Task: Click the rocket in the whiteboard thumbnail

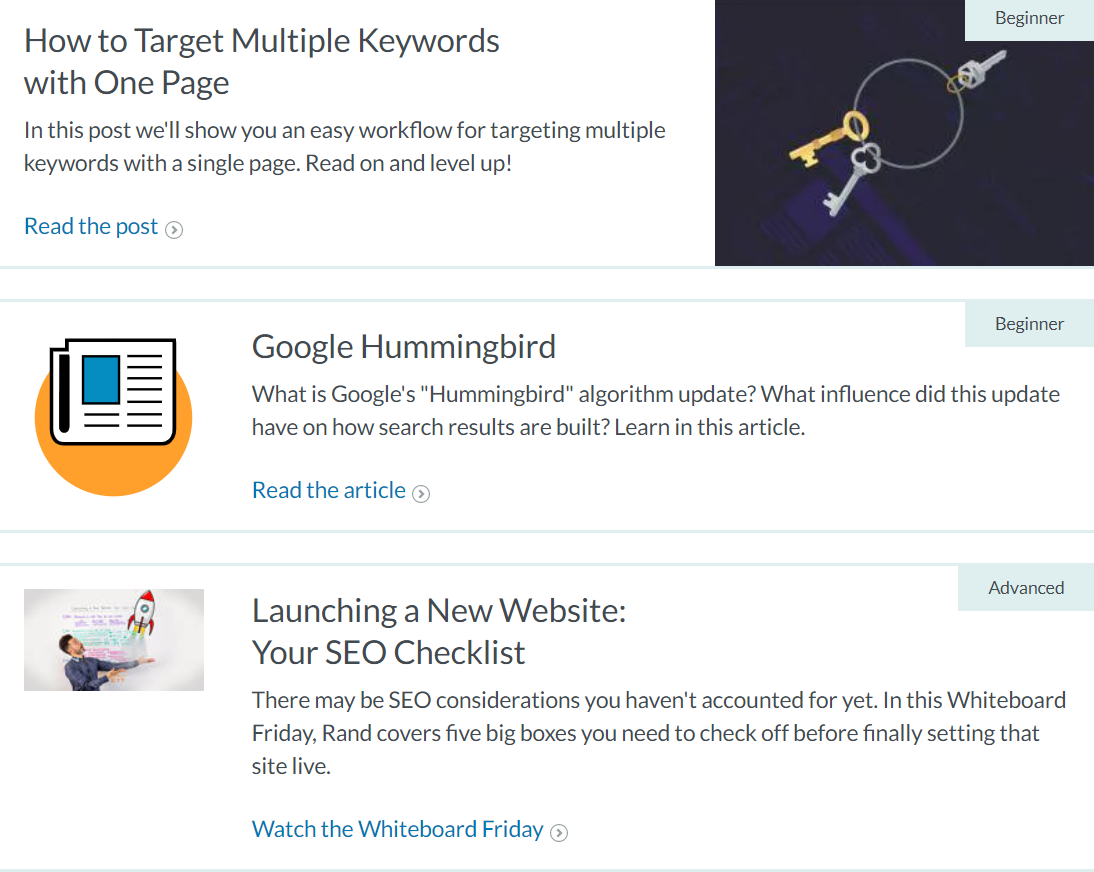Action: [x=144, y=609]
